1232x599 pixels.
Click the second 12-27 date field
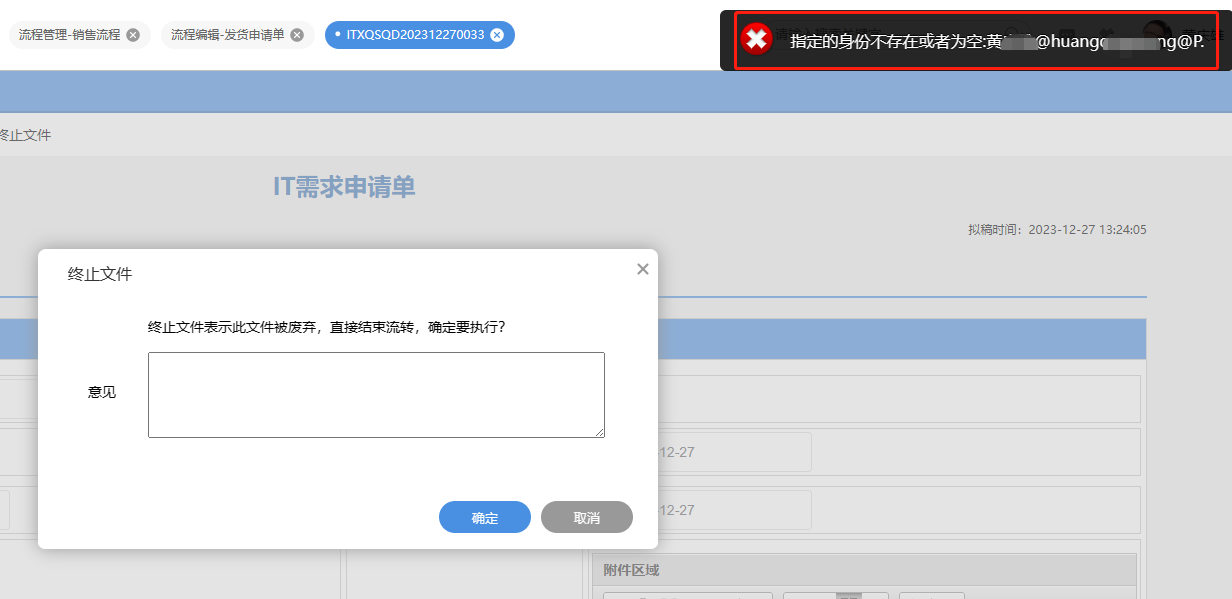[736, 510]
